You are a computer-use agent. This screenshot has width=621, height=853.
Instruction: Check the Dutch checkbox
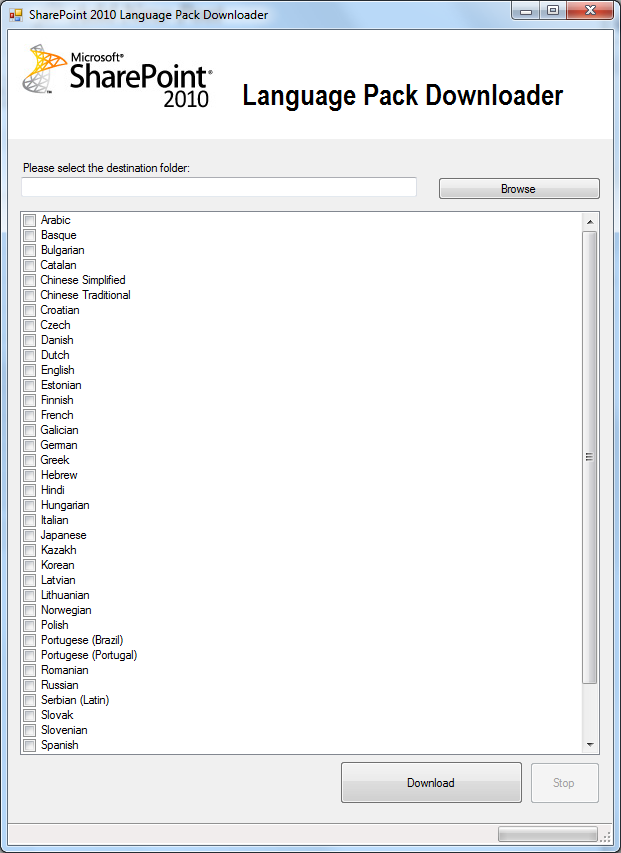coord(30,355)
